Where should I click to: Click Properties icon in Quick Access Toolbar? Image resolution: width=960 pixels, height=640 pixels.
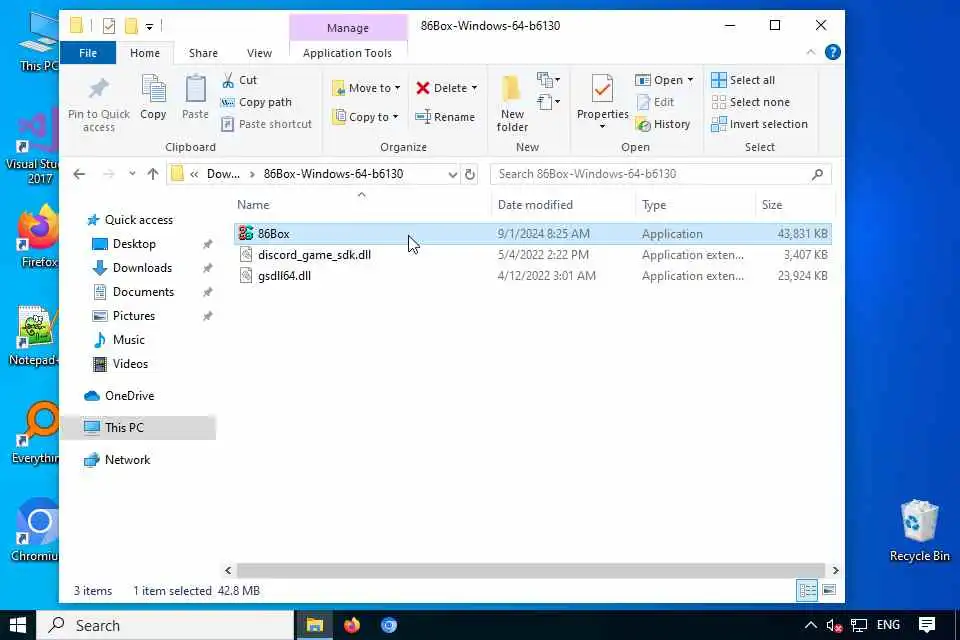(x=109, y=26)
